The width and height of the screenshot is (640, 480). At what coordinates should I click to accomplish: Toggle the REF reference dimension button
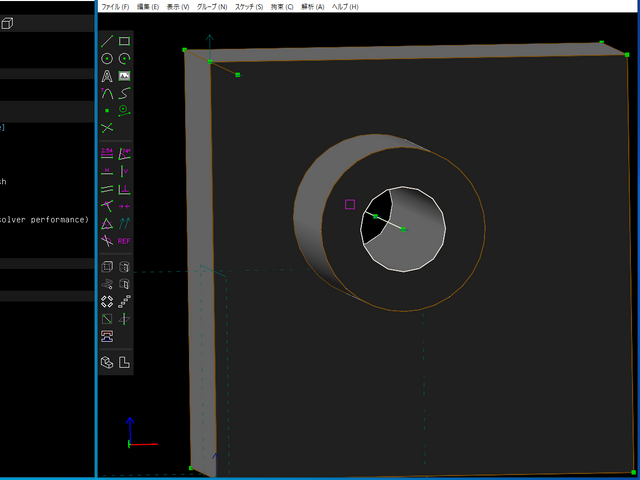[x=124, y=241]
